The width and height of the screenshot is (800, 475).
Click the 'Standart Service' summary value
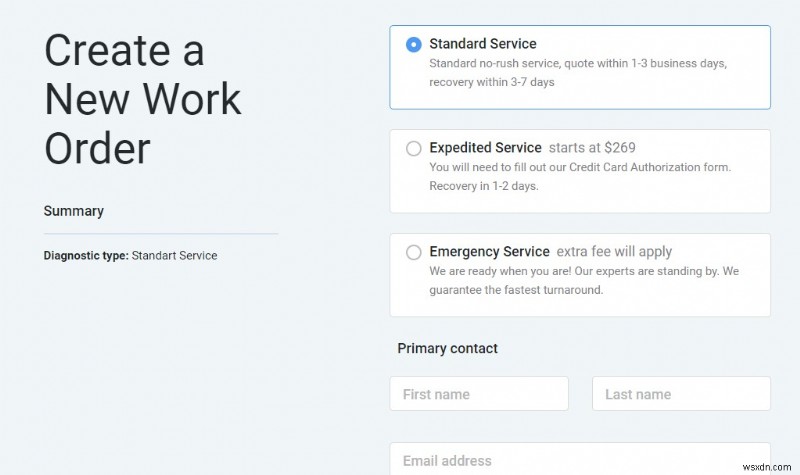point(174,255)
